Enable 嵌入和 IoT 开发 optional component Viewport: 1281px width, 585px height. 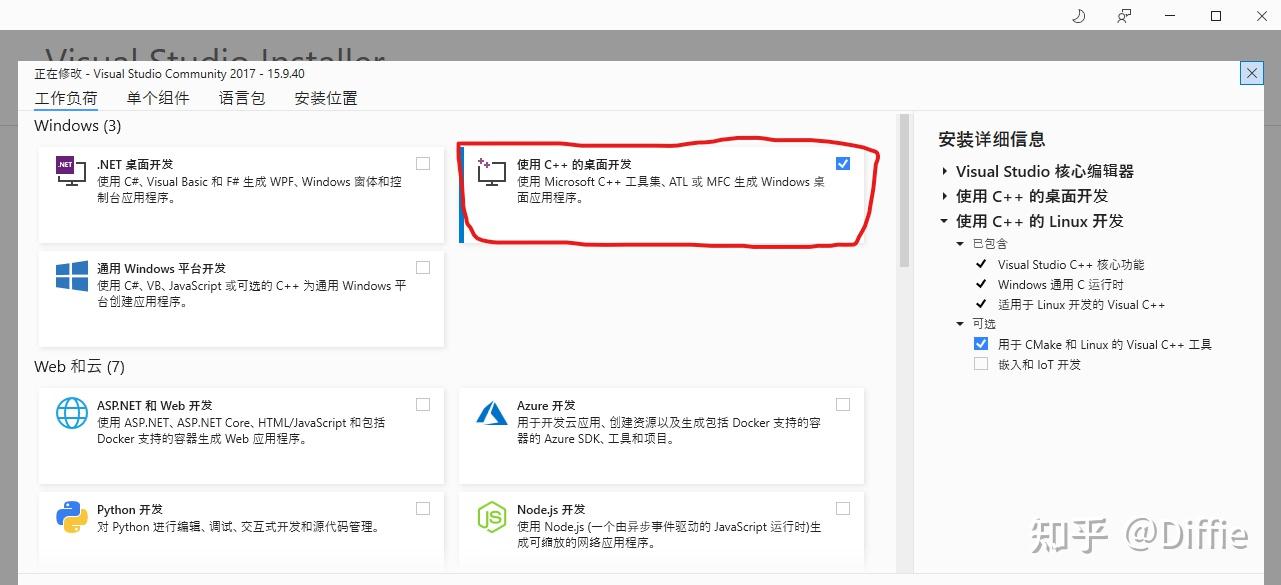pyautogui.click(x=981, y=364)
